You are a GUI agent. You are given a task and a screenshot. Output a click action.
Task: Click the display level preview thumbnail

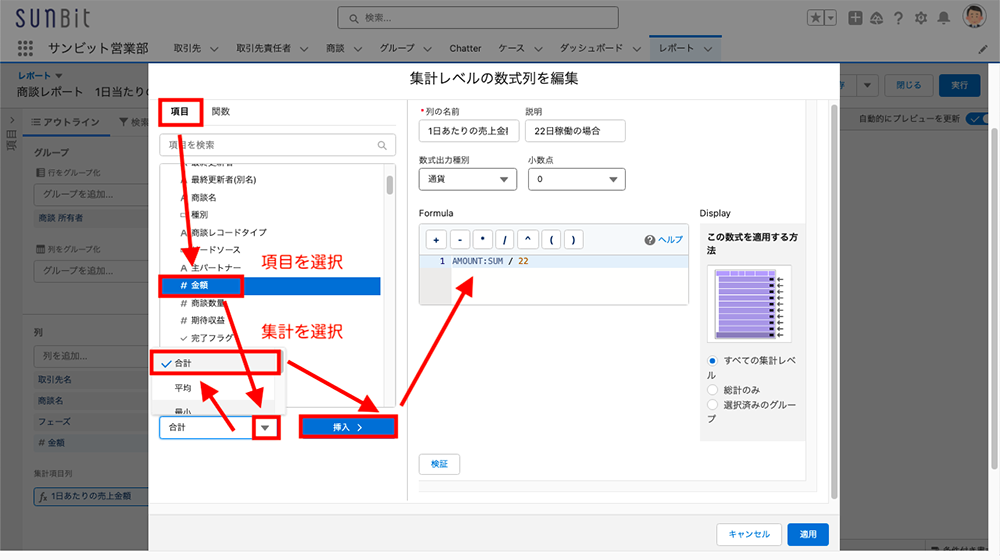pyautogui.click(x=749, y=304)
